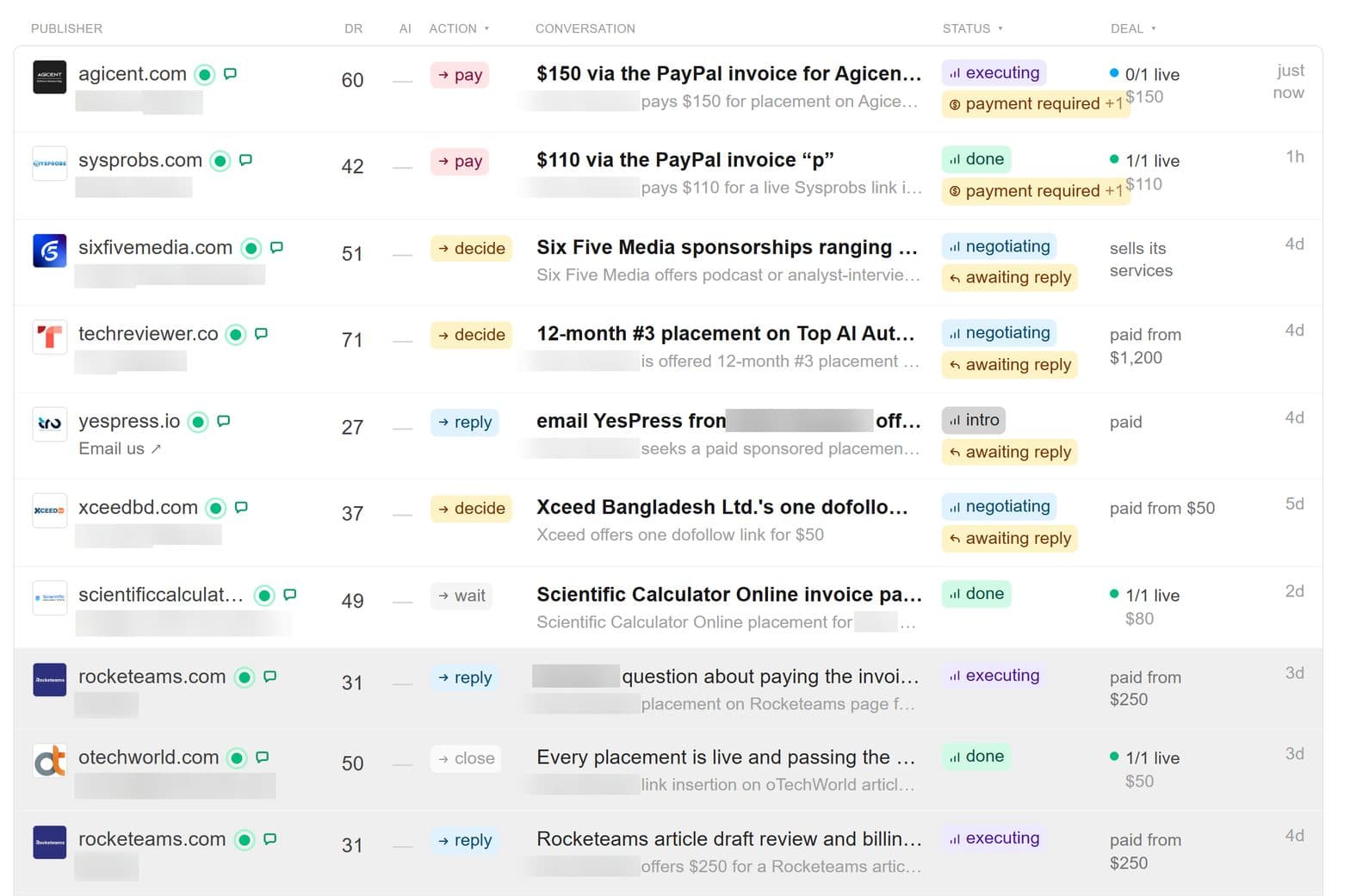Open the chat icon beside otechworld.com
This screenshot has width=1350, height=896.
click(263, 757)
